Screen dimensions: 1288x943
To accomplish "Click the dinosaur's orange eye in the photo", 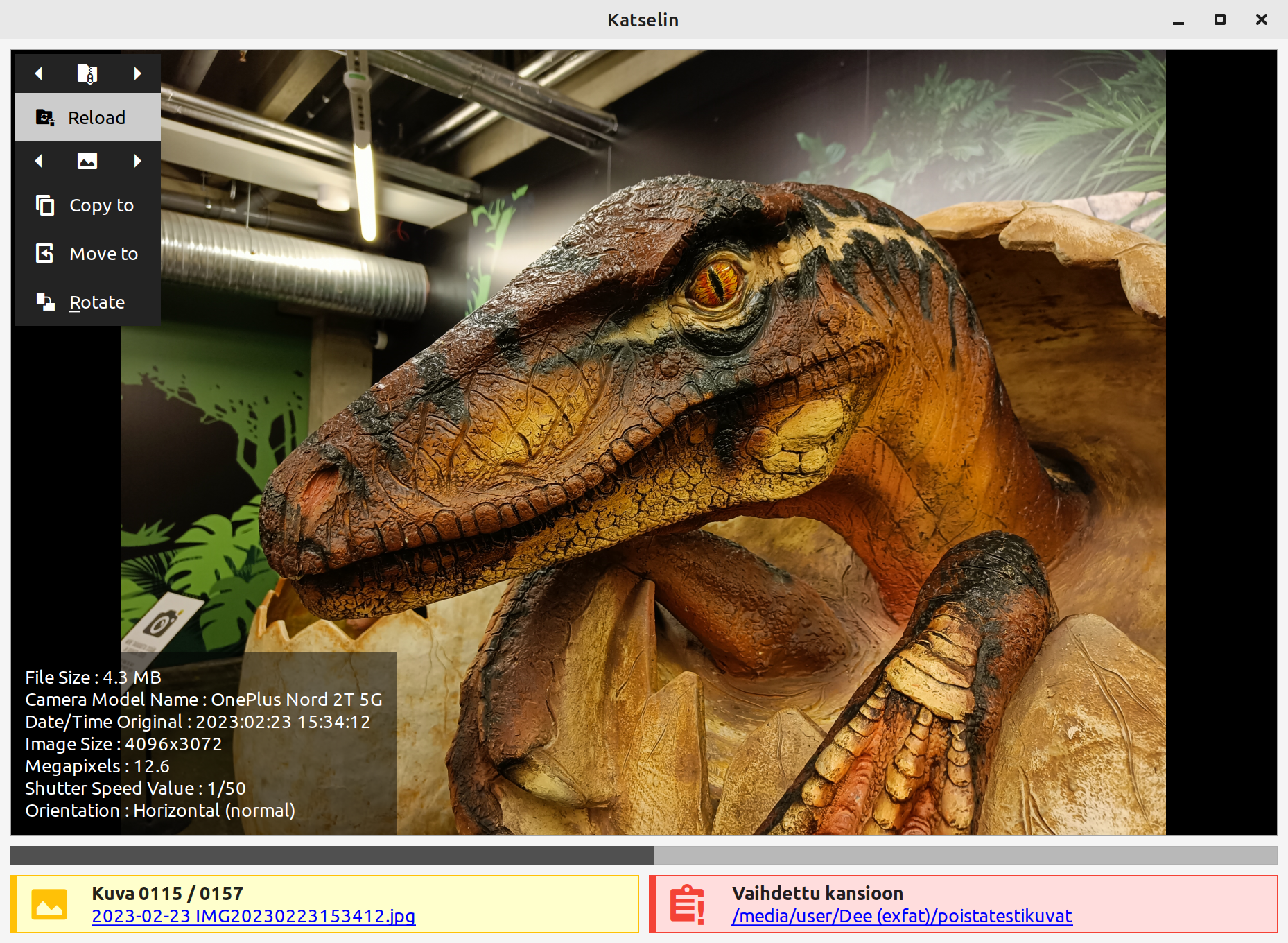I will click(x=714, y=283).
